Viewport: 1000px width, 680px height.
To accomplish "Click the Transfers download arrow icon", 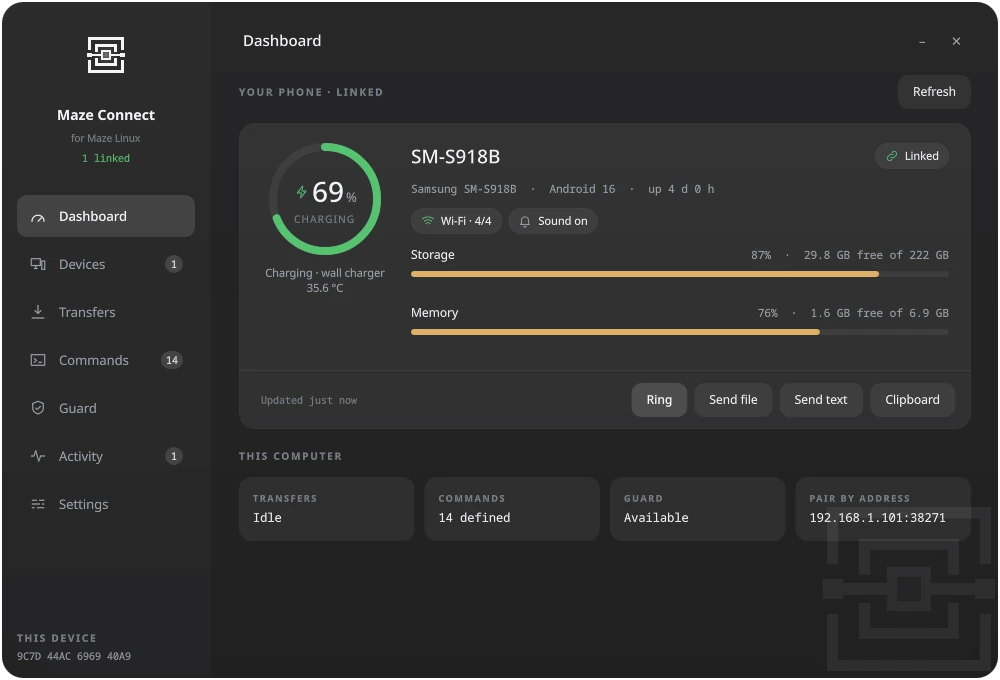I will click(x=38, y=312).
